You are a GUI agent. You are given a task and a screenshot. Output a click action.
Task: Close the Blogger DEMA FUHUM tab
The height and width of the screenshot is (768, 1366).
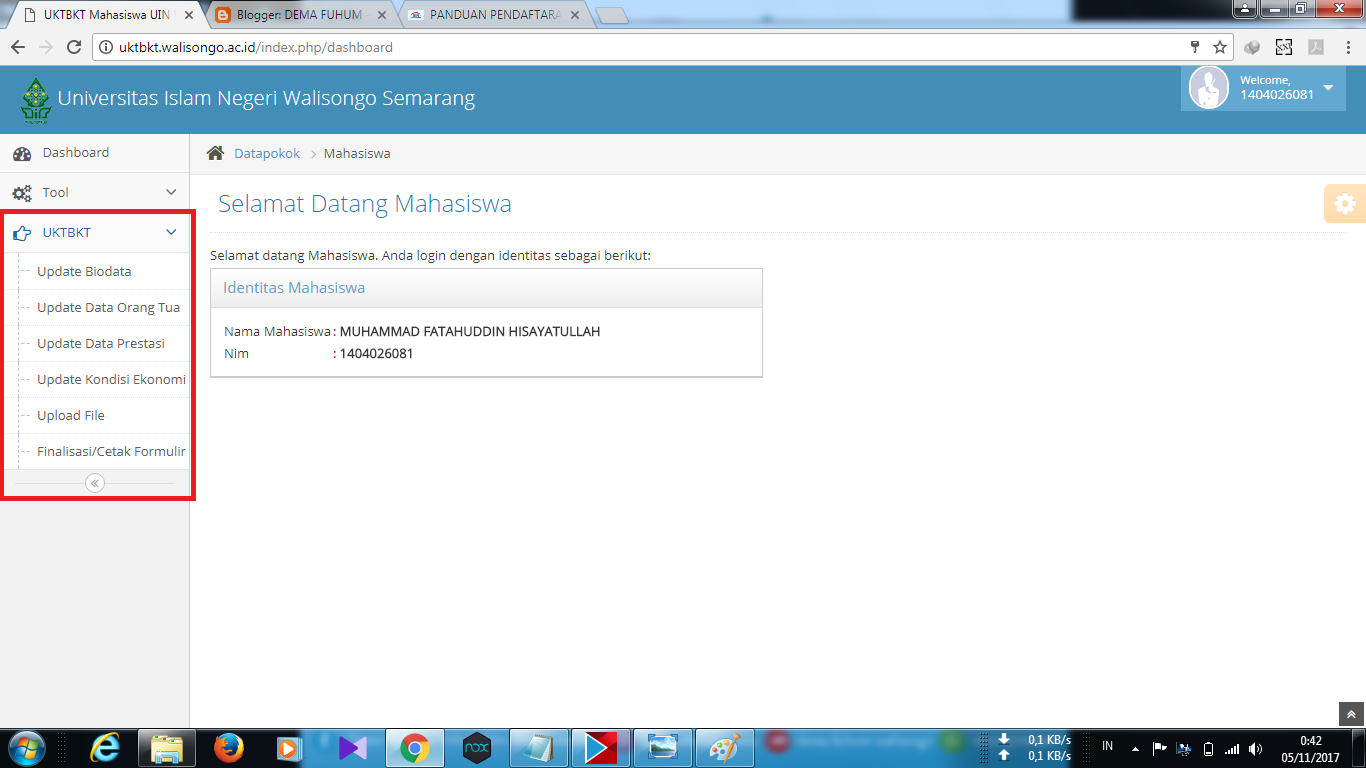coord(382,15)
